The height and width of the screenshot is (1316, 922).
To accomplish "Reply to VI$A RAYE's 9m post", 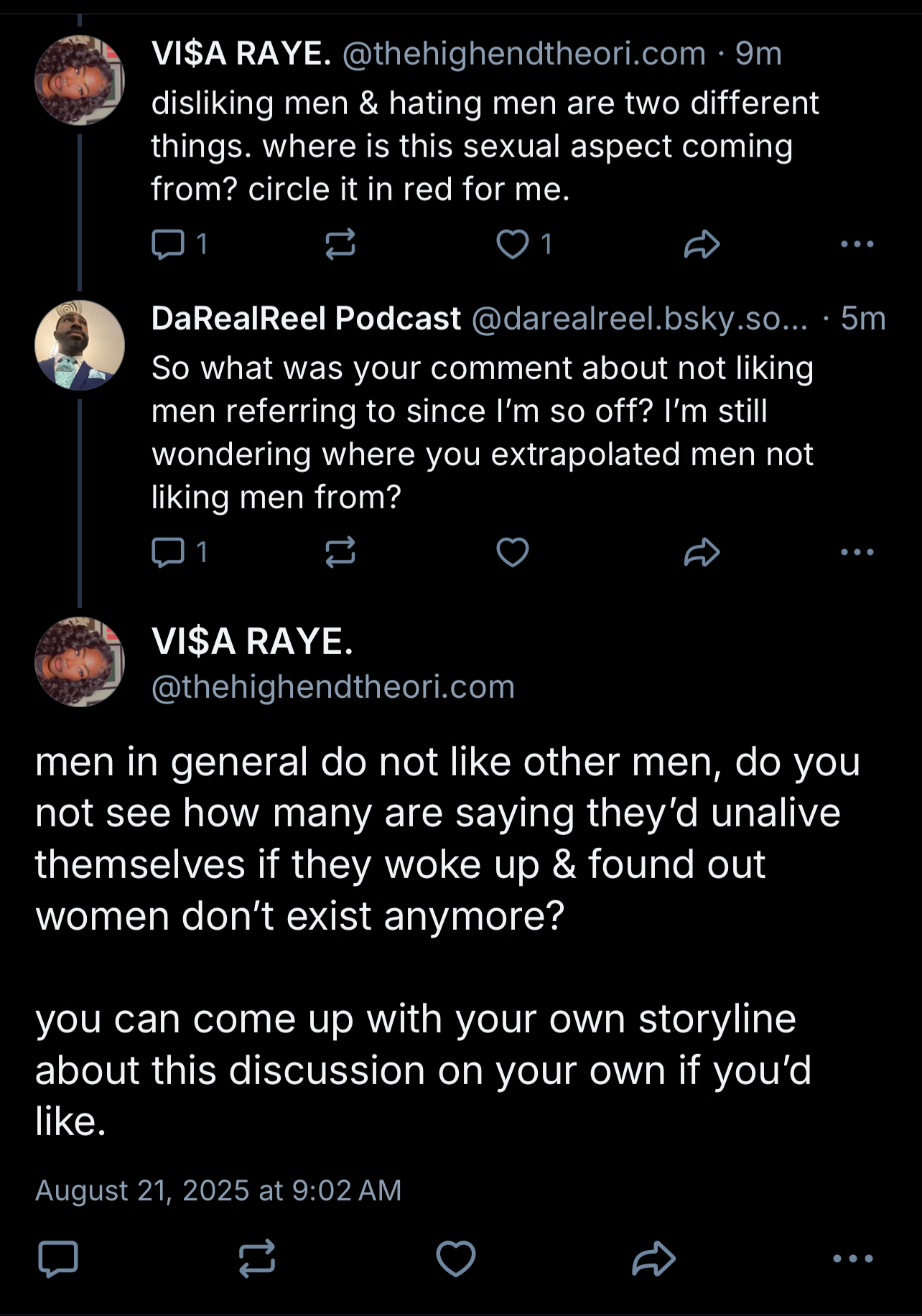I will [168, 244].
